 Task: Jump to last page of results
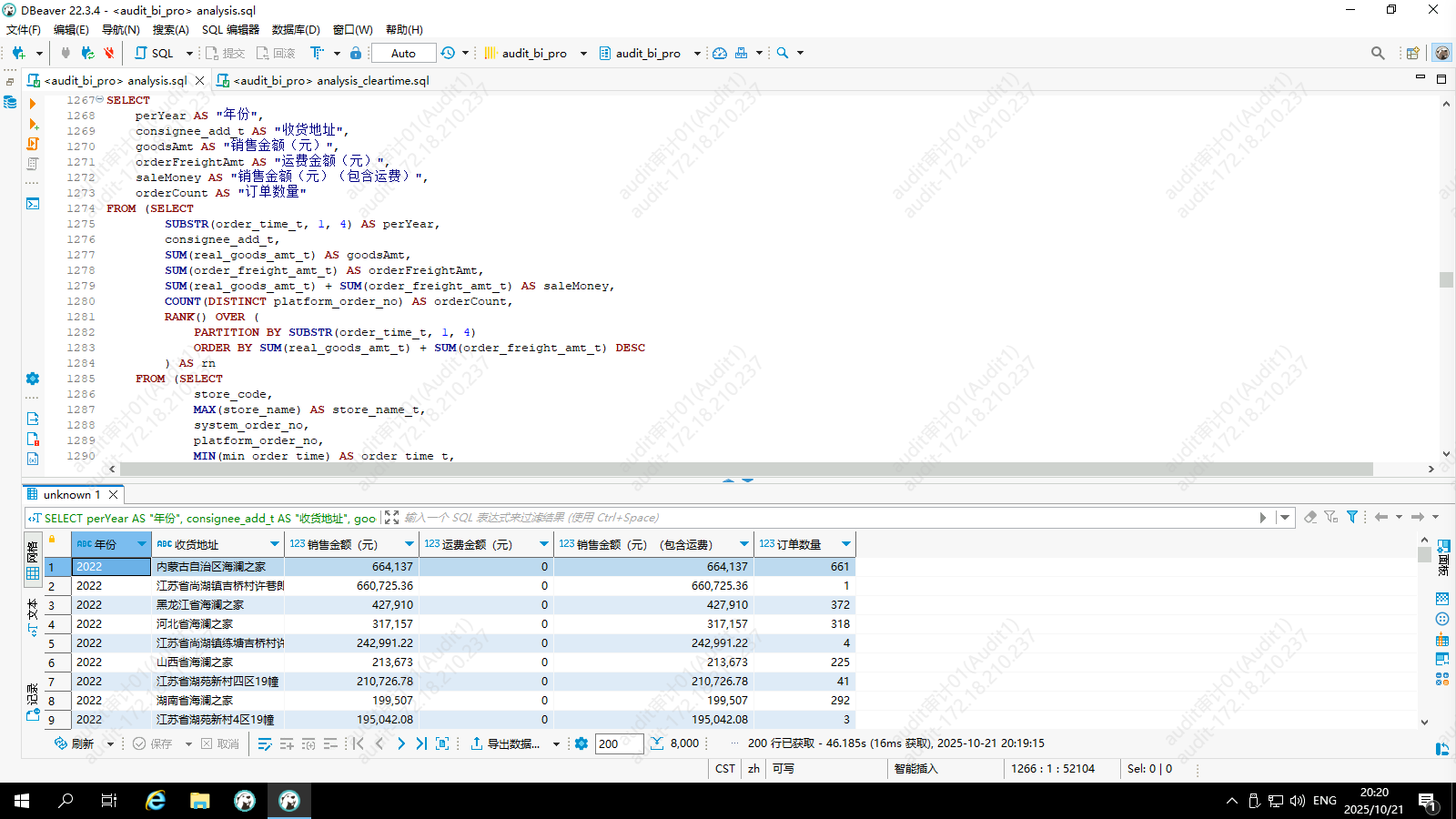click(421, 743)
